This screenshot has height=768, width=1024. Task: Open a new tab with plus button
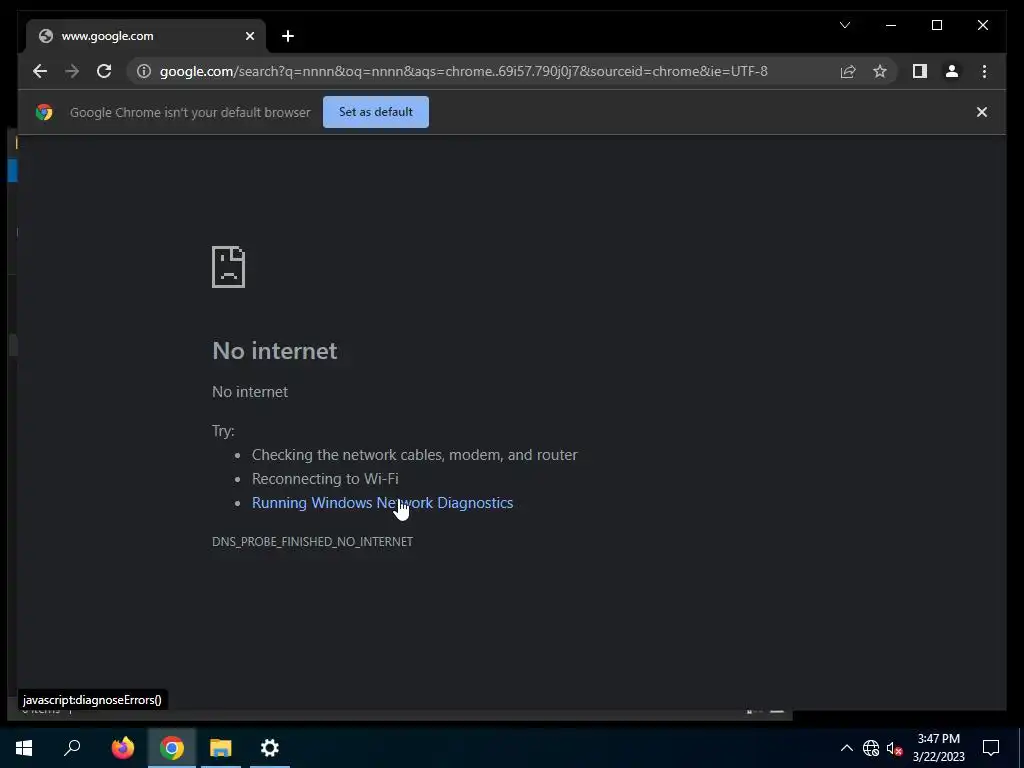(288, 36)
